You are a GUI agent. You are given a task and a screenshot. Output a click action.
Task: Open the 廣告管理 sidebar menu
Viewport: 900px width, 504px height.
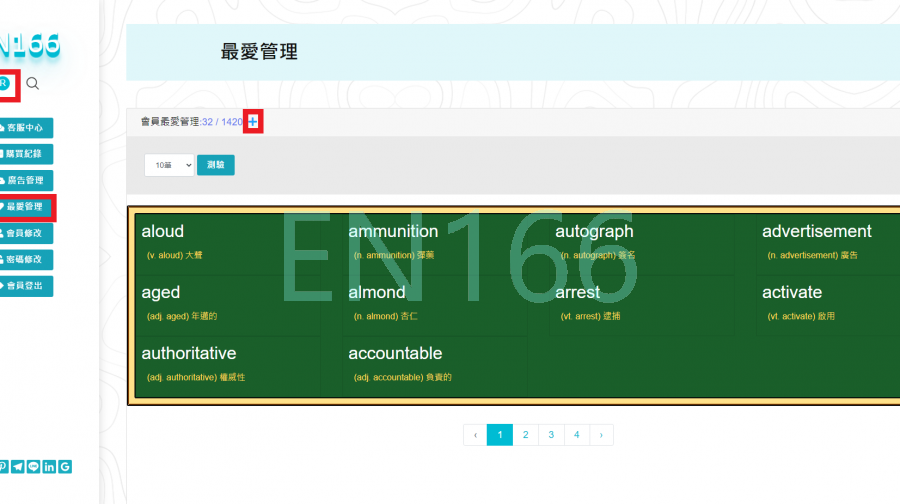(26, 180)
